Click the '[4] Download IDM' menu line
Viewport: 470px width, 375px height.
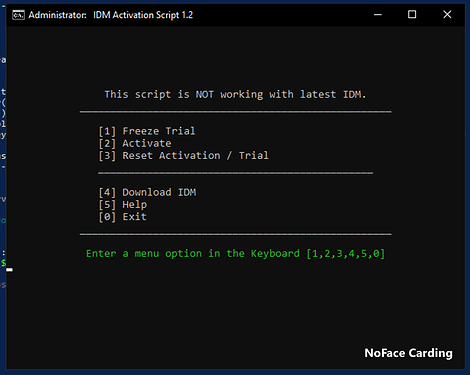click(x=147, y=192)
